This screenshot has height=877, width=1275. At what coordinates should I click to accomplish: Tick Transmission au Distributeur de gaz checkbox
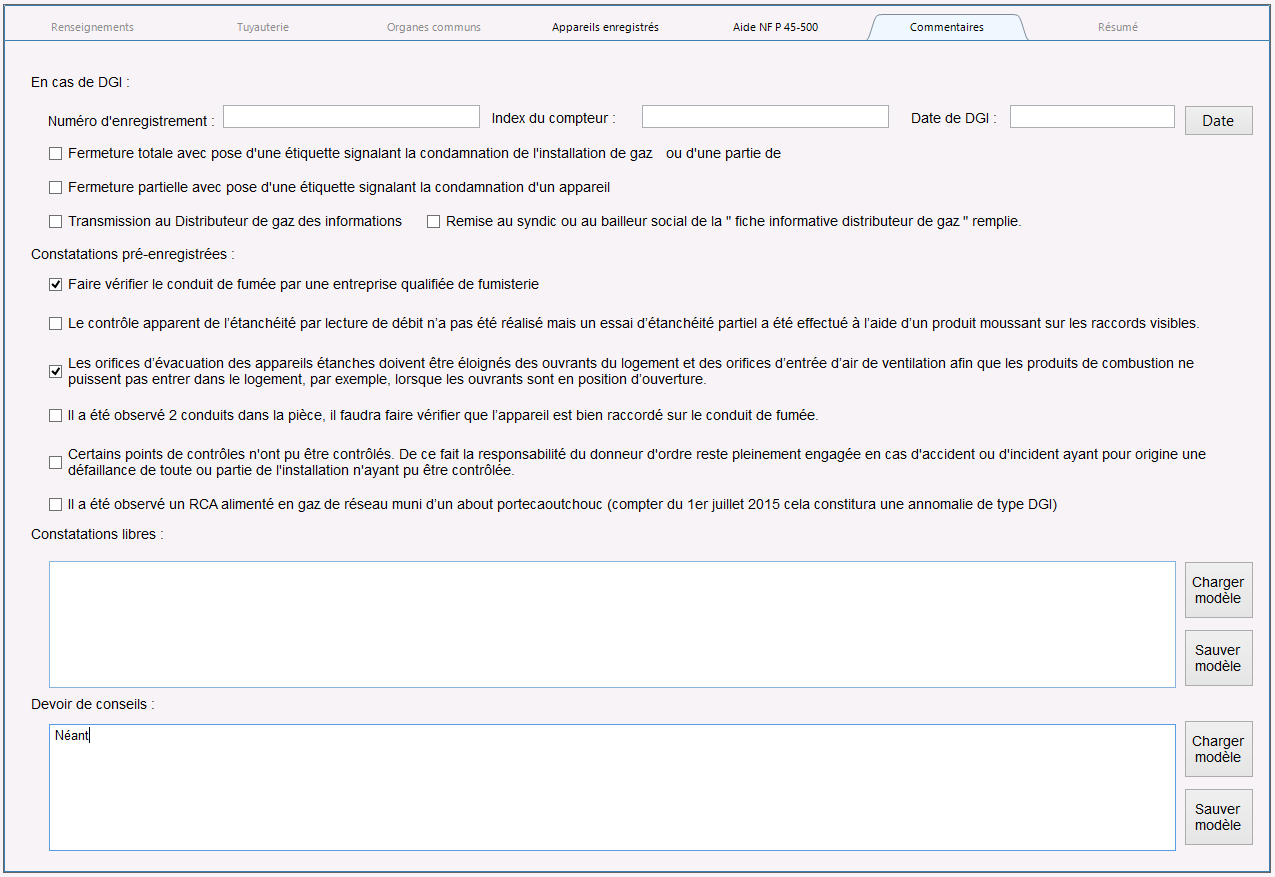tap(56, 221)
